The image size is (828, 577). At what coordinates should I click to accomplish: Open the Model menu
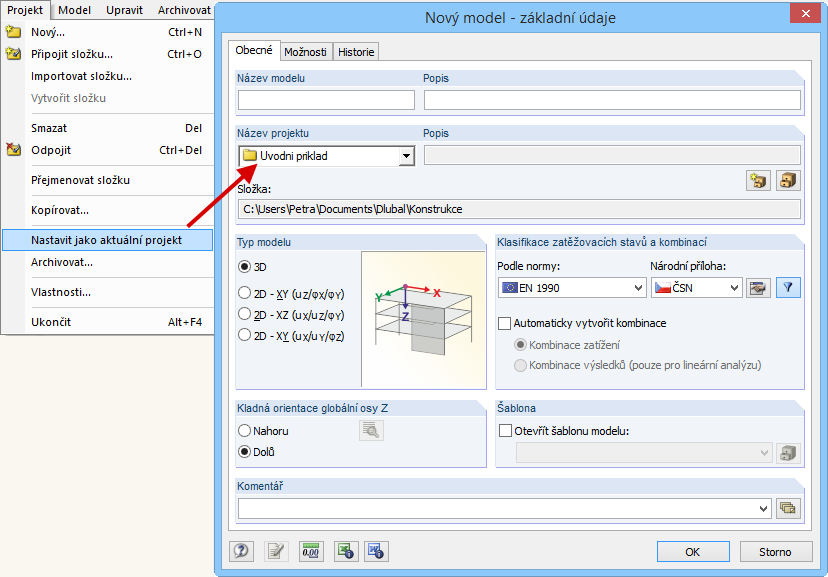(x=74, y=10)
